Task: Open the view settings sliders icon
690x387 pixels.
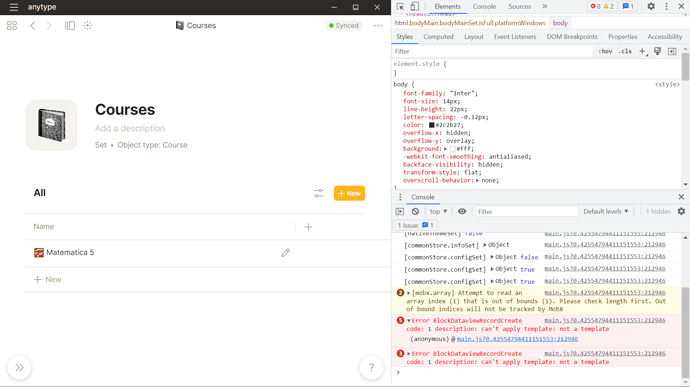Action: pos(319,193)
